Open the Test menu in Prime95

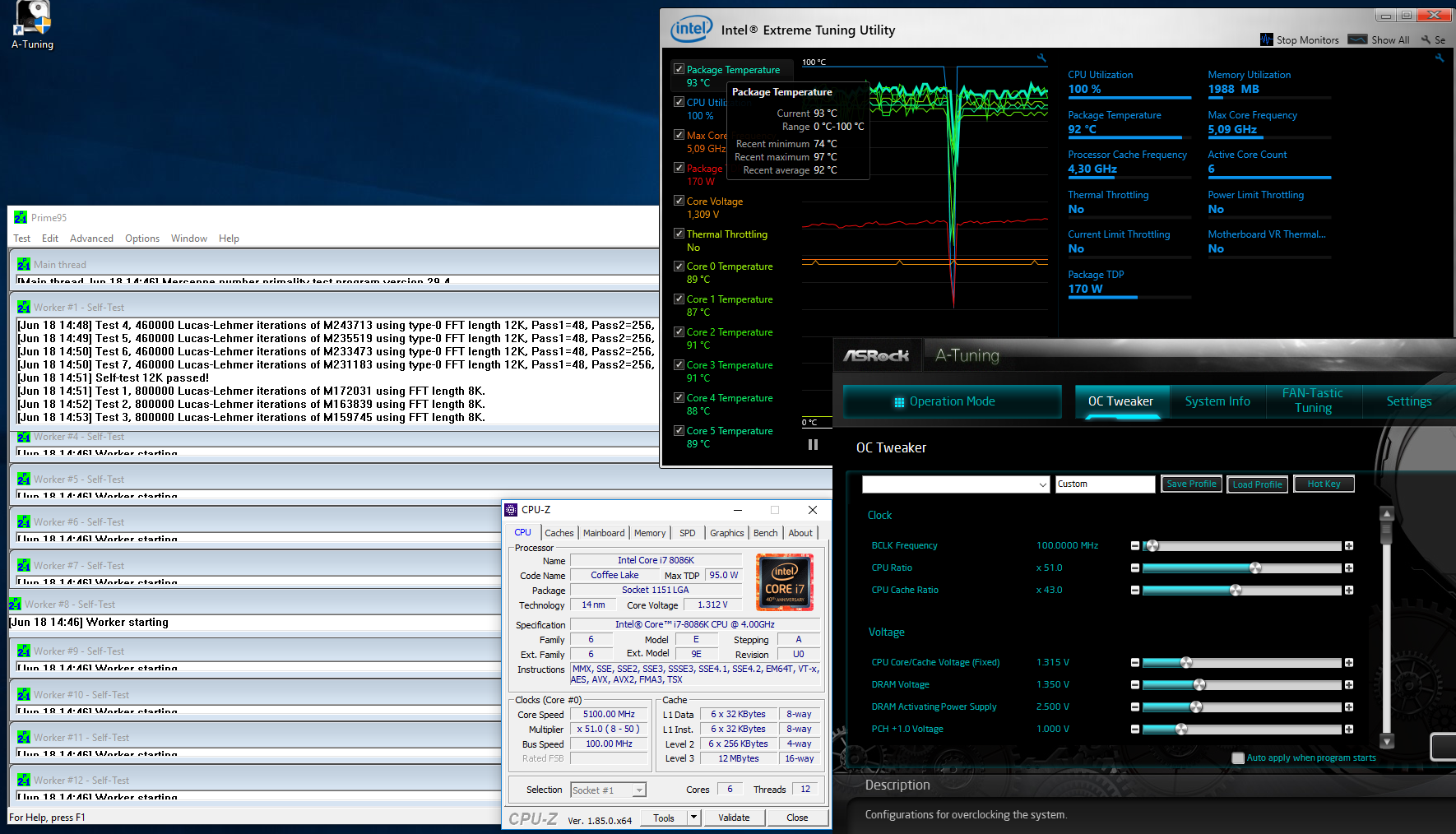point(21,239)
